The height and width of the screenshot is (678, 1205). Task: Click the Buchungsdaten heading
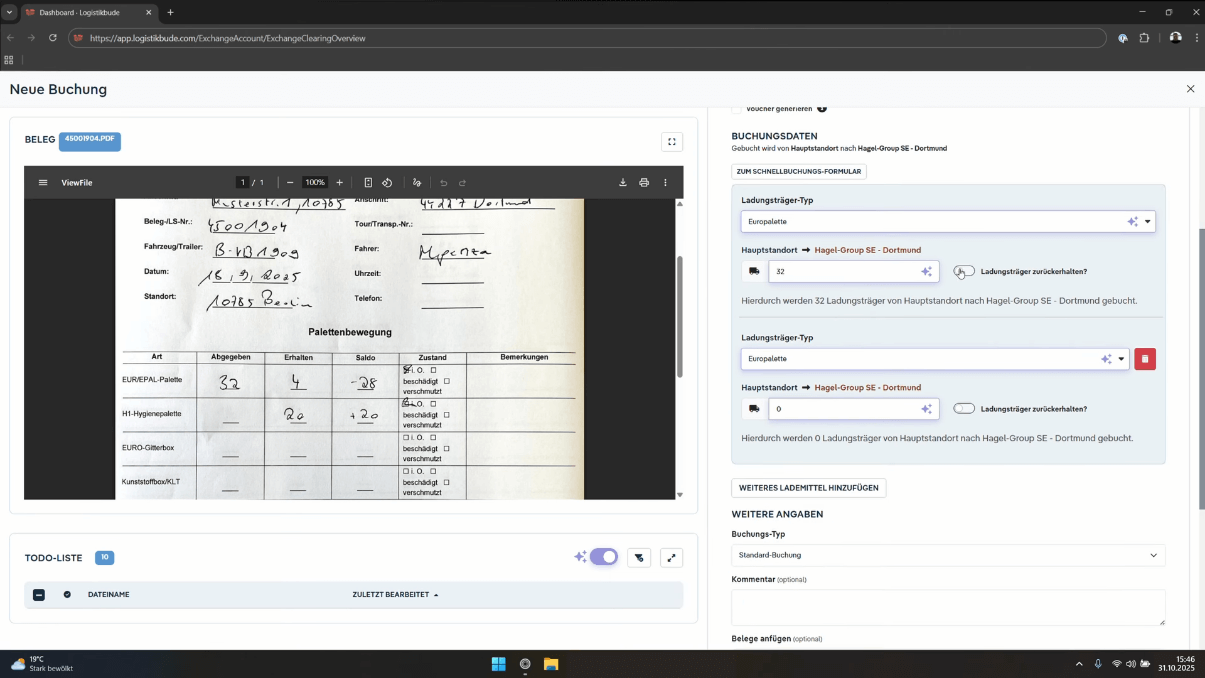coord(774,136)
